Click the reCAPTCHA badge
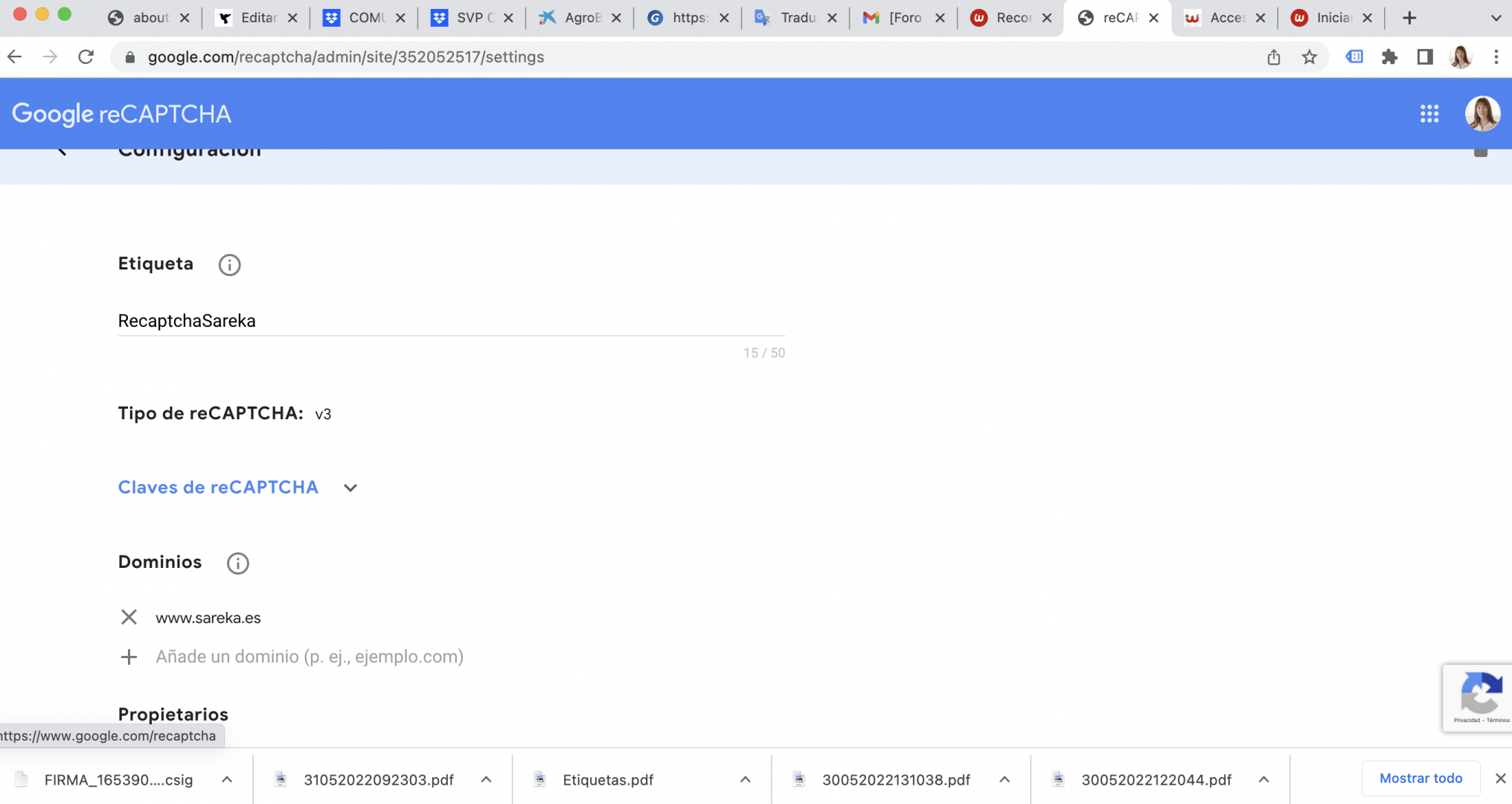Image resolution: width=1512 pixels, height=804 pixels. click(1478, 698)
